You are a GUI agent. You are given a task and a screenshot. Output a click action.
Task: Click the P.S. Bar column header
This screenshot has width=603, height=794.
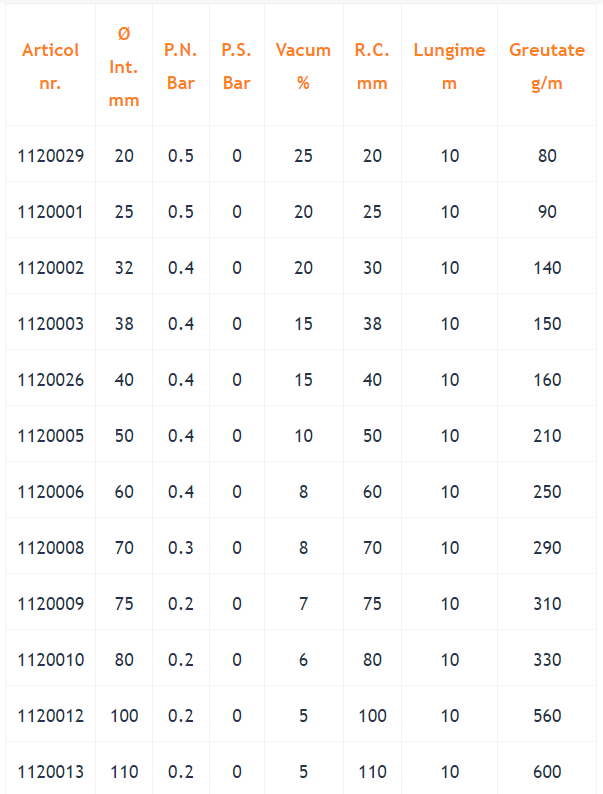click(236, 66)
